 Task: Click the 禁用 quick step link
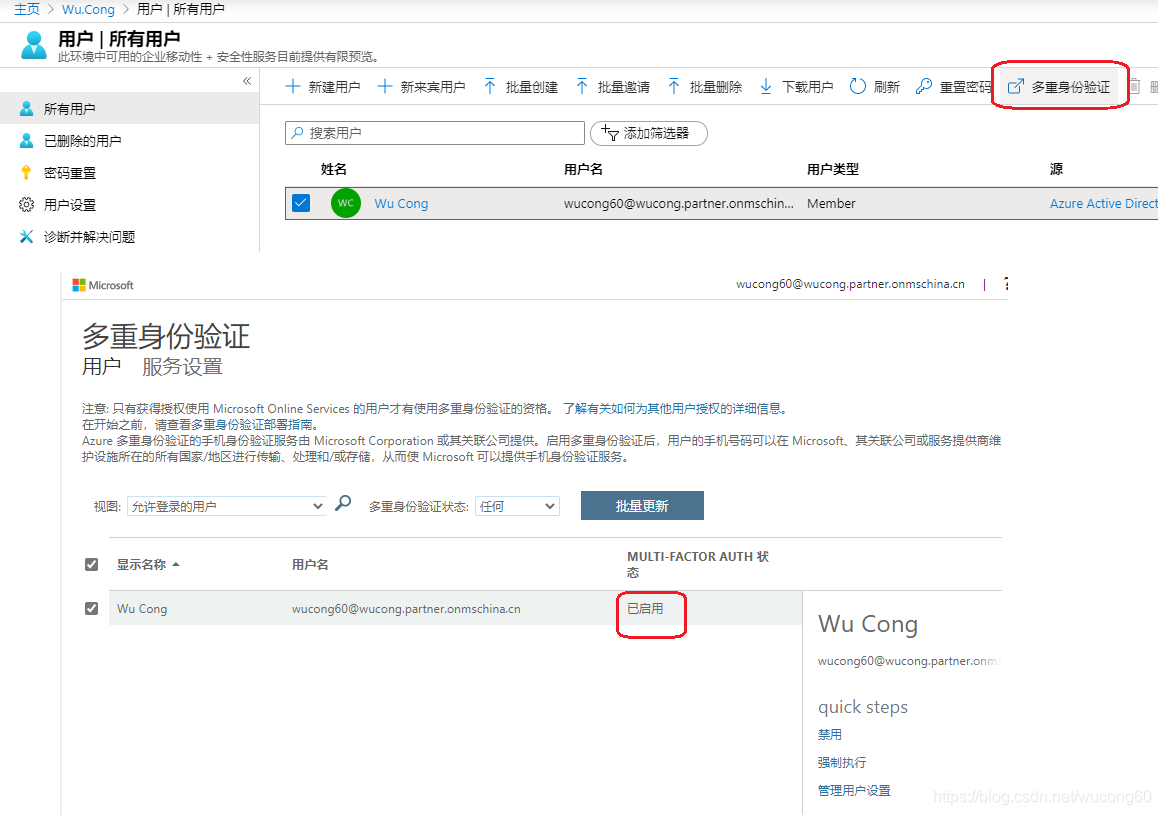[829, 734]
